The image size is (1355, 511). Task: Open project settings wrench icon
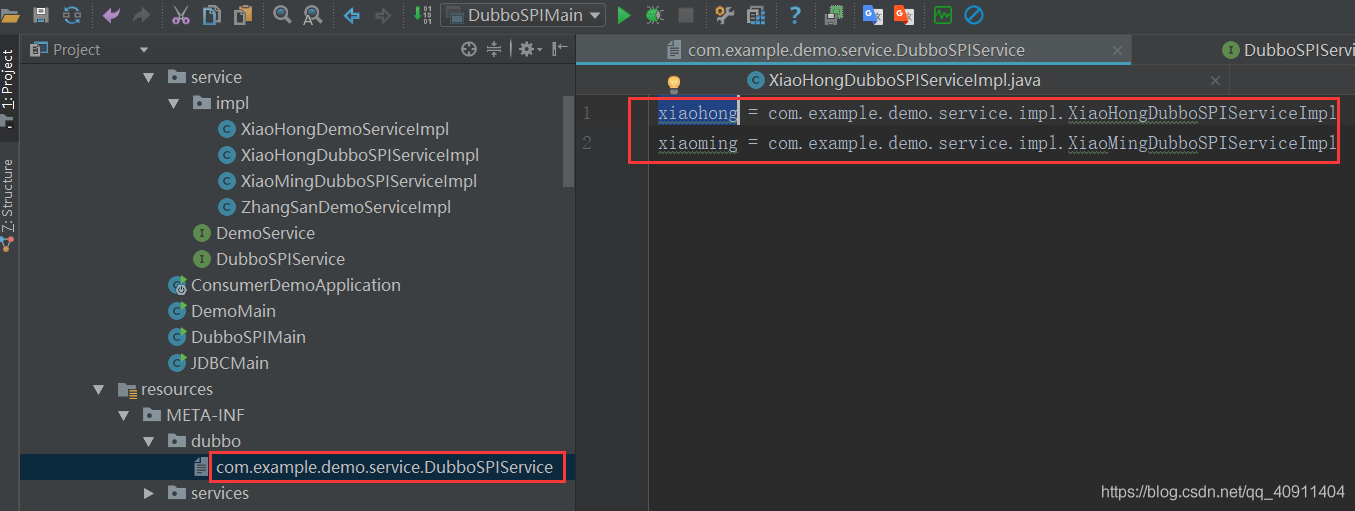725,15
